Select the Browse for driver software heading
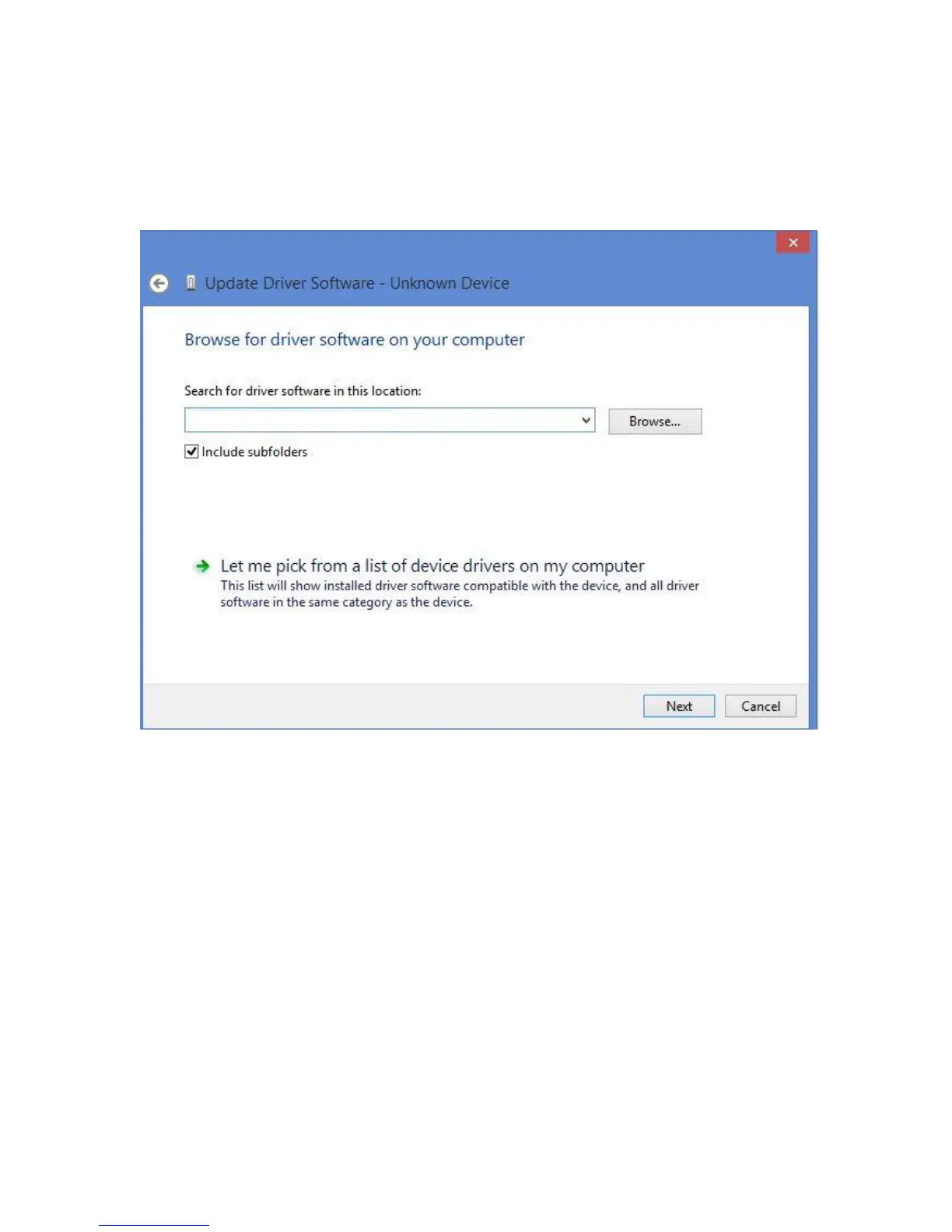The width and height of the screenshot is (952, 1232). pos(355,340)
